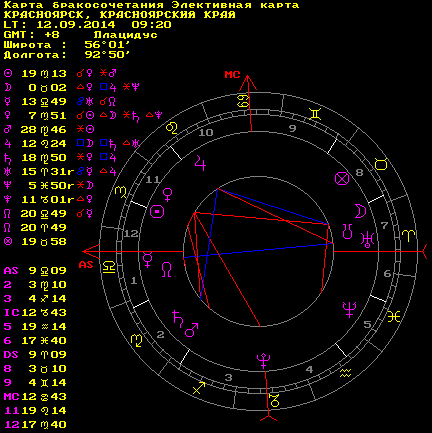Click the Moon crescent near house 7

coord(360,211)
